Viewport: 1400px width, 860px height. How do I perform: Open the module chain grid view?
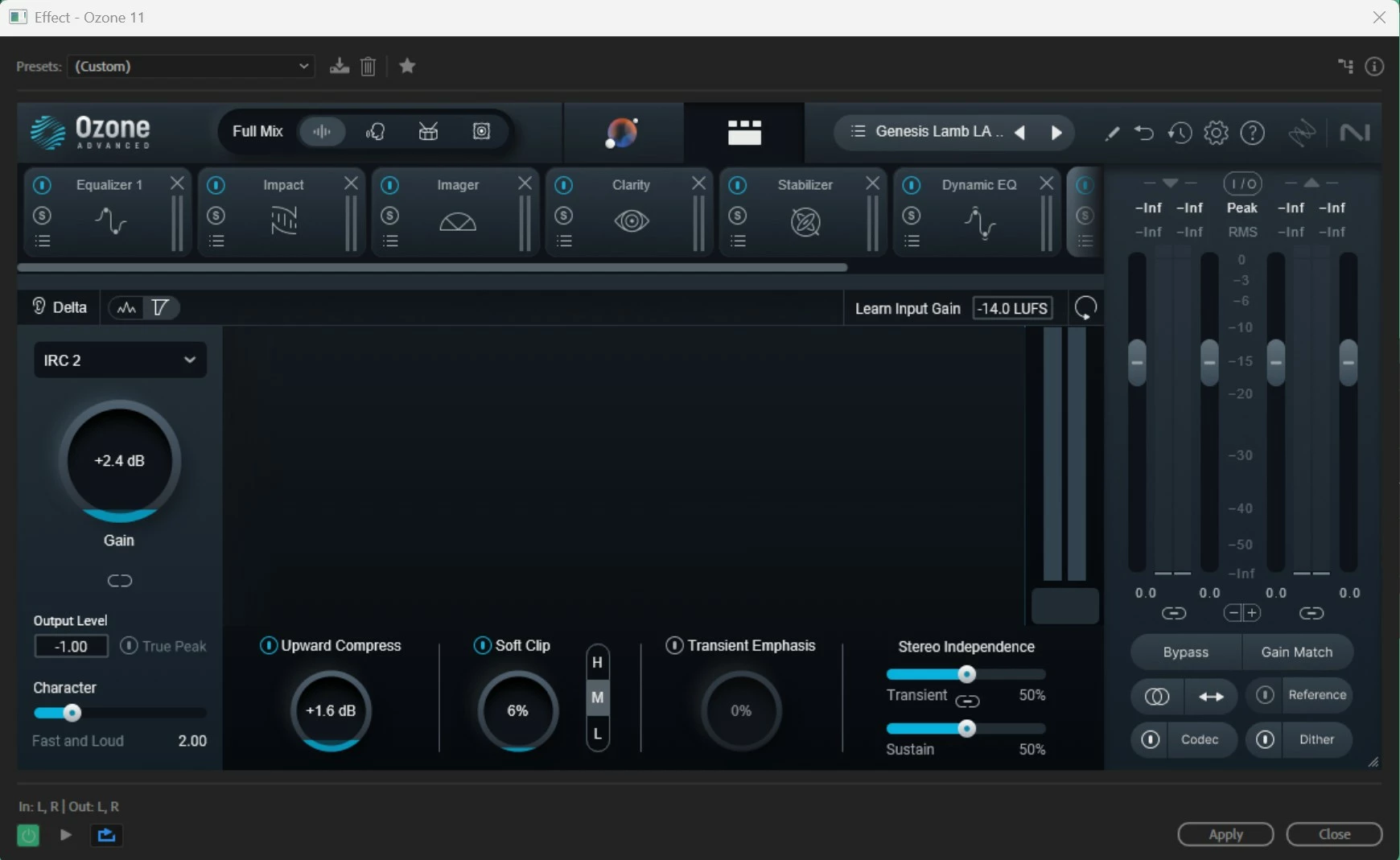(x=744, y=133)
